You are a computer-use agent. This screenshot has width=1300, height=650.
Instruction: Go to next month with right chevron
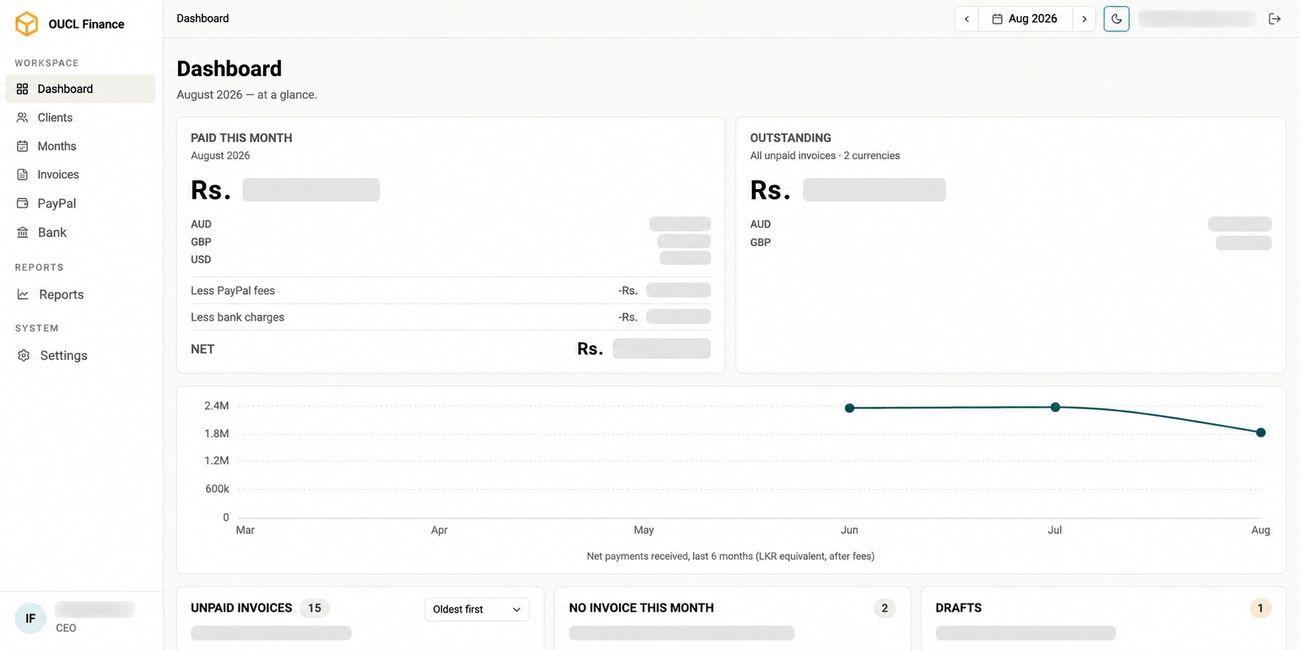[x=1084, y=19]
